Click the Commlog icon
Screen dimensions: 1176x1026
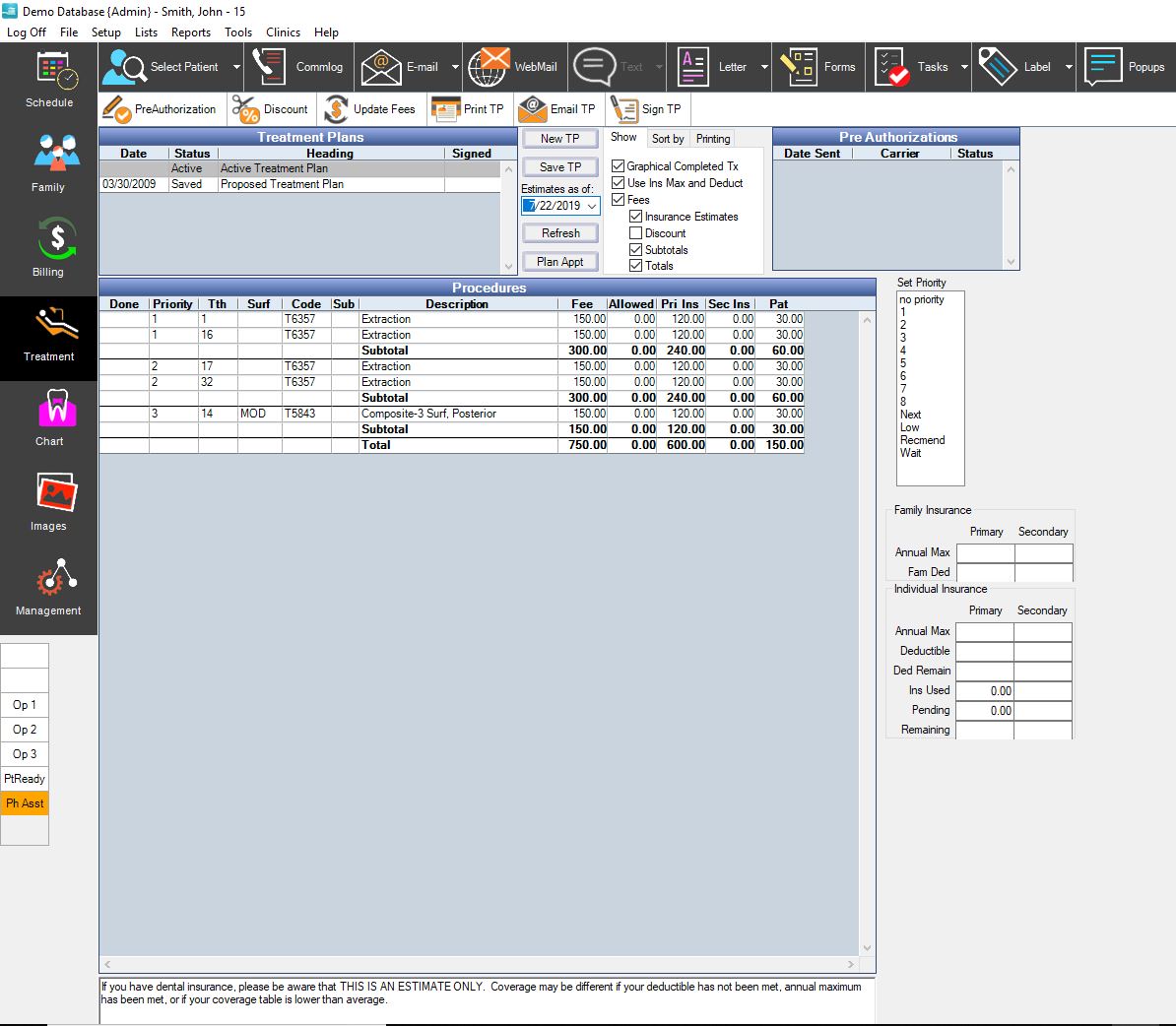[297, 66]
